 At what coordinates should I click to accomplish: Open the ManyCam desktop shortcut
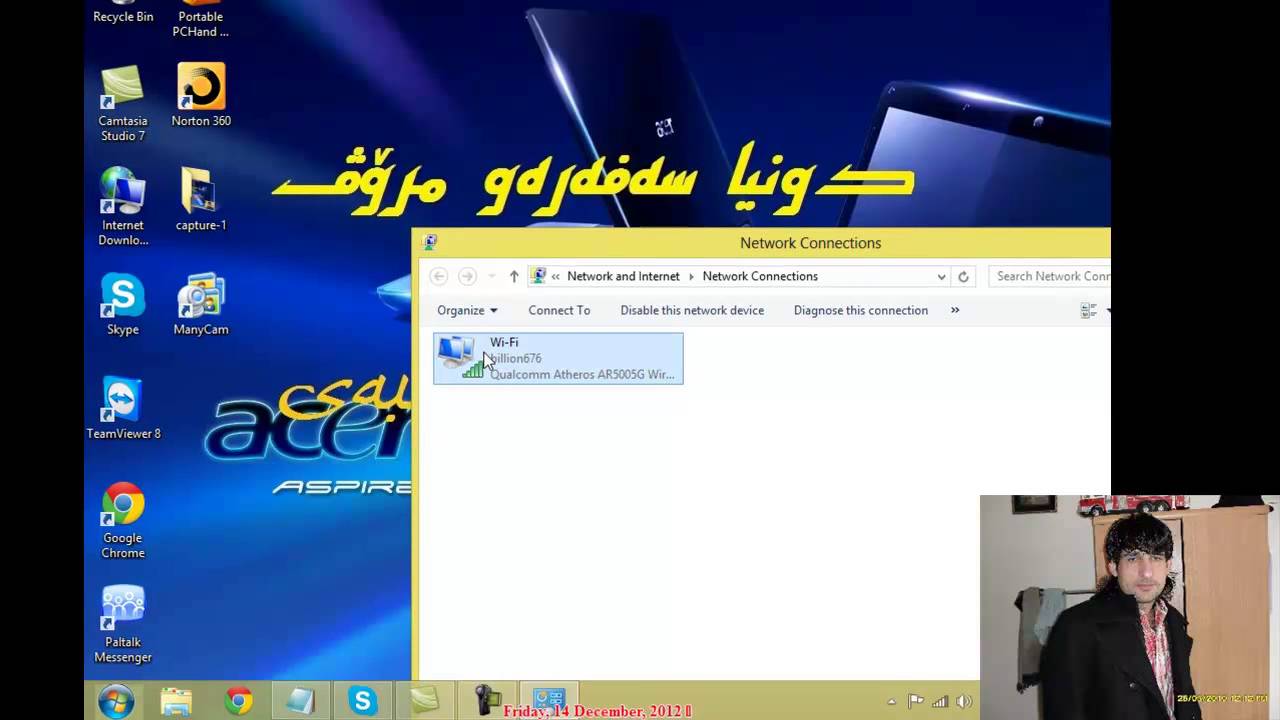[x=201, y=304]
